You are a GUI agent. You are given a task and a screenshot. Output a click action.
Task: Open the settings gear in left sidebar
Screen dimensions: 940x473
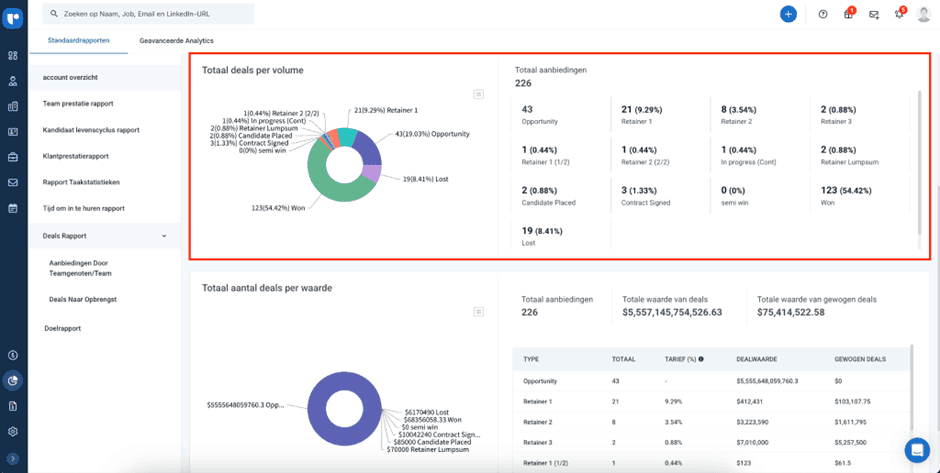pyautogui.click(x=13, y=431)
